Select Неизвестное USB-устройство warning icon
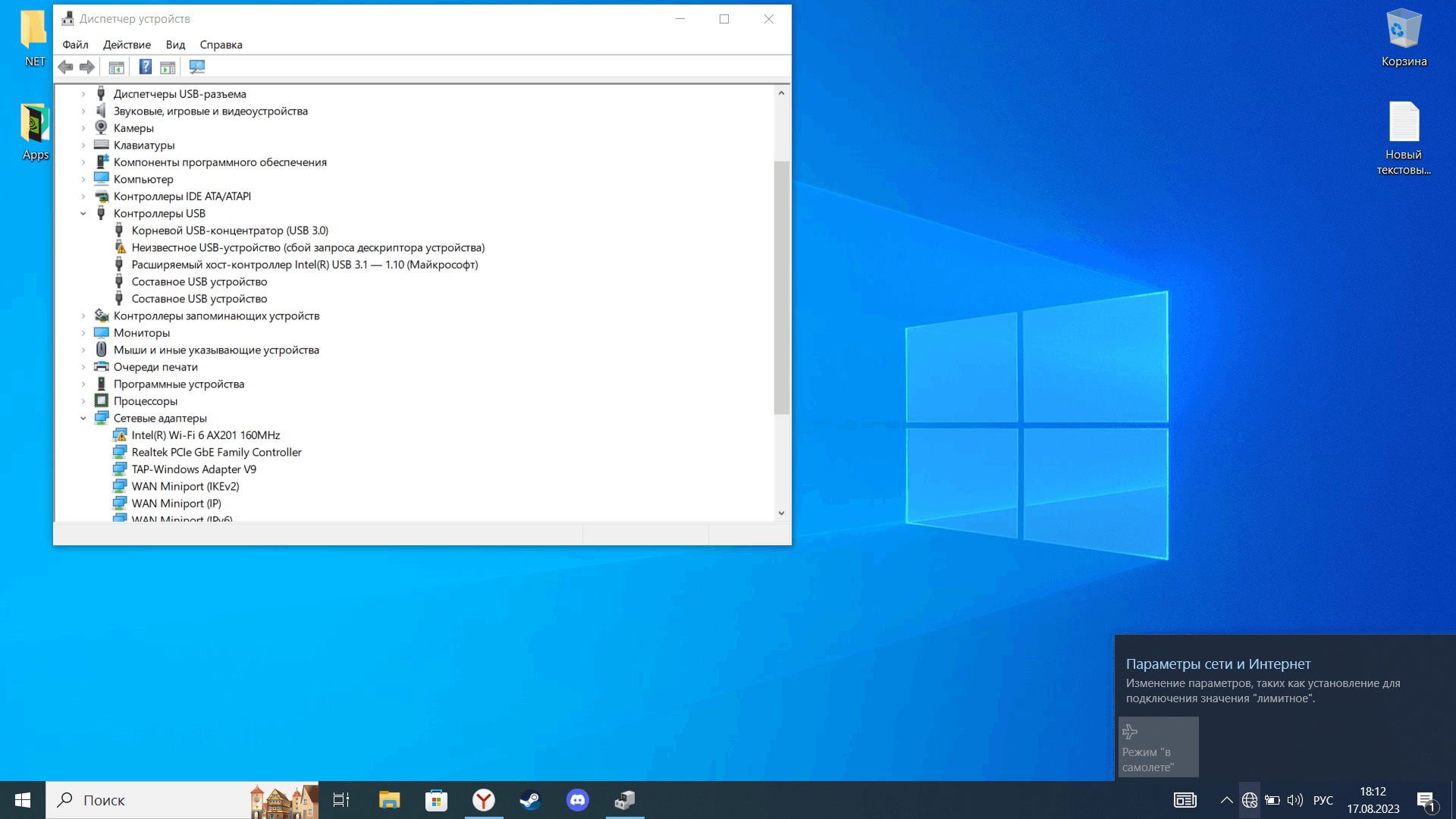This screenshot has height=819, width=1456. tap(120, 247)
